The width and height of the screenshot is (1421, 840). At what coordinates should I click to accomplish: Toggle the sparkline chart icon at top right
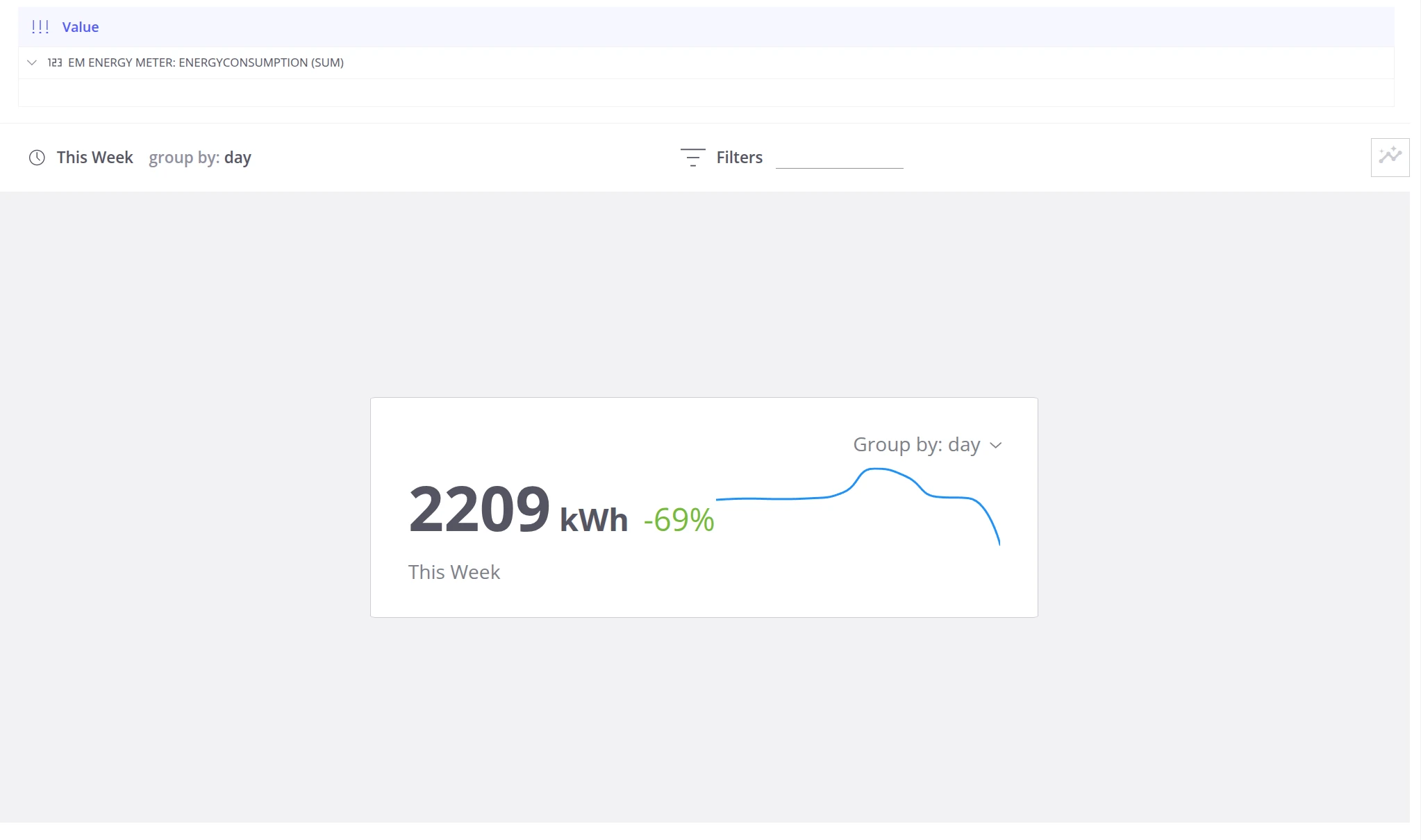(1390, 157)
